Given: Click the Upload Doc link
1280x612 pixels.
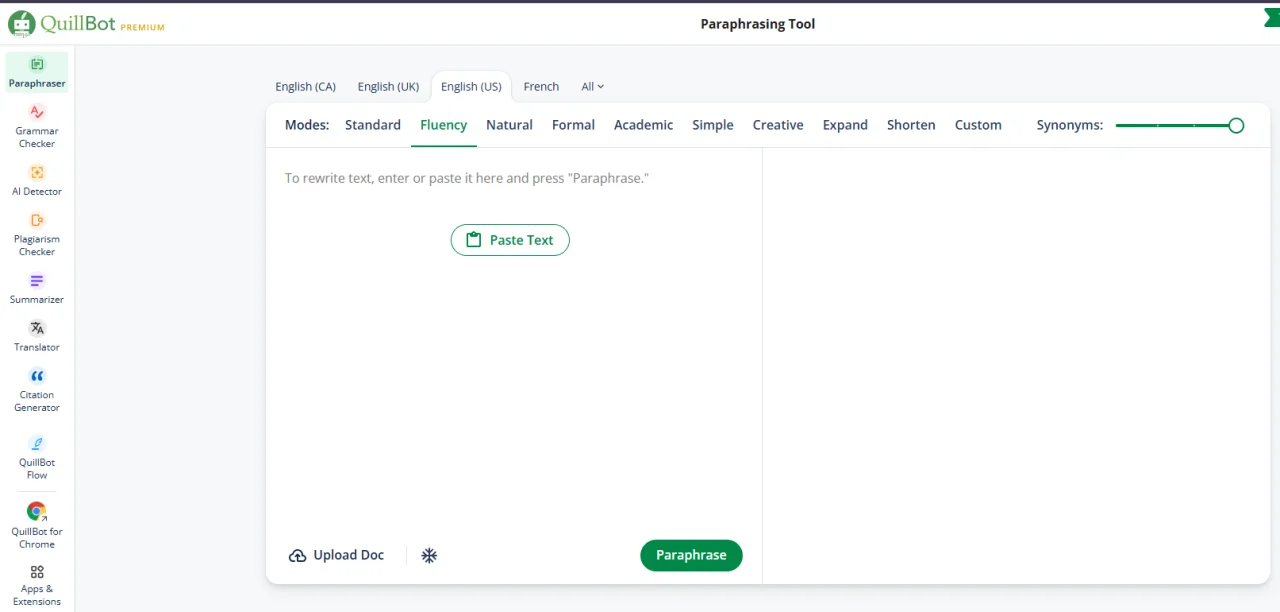Looking at the screenshot, I should [x=336, y=555].
